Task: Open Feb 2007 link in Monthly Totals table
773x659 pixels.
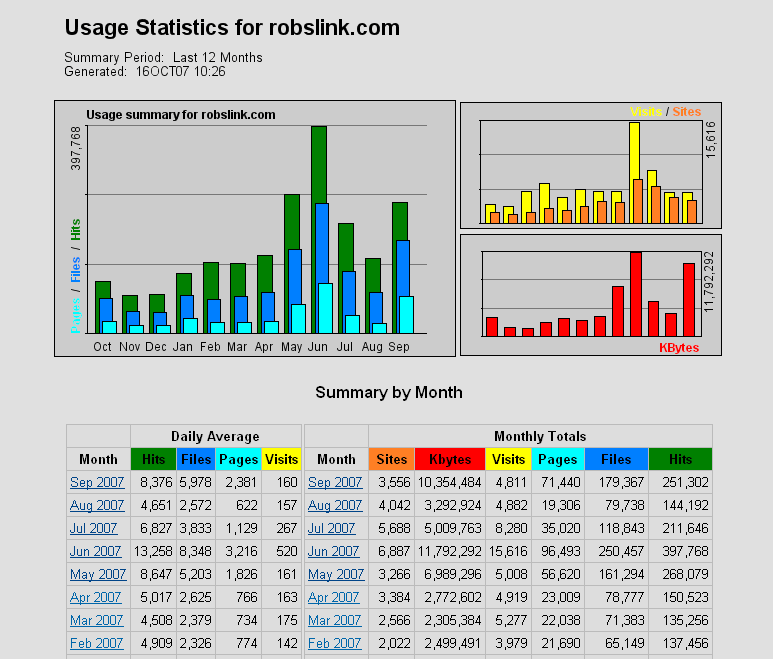Action: click(x=335, y=643)
